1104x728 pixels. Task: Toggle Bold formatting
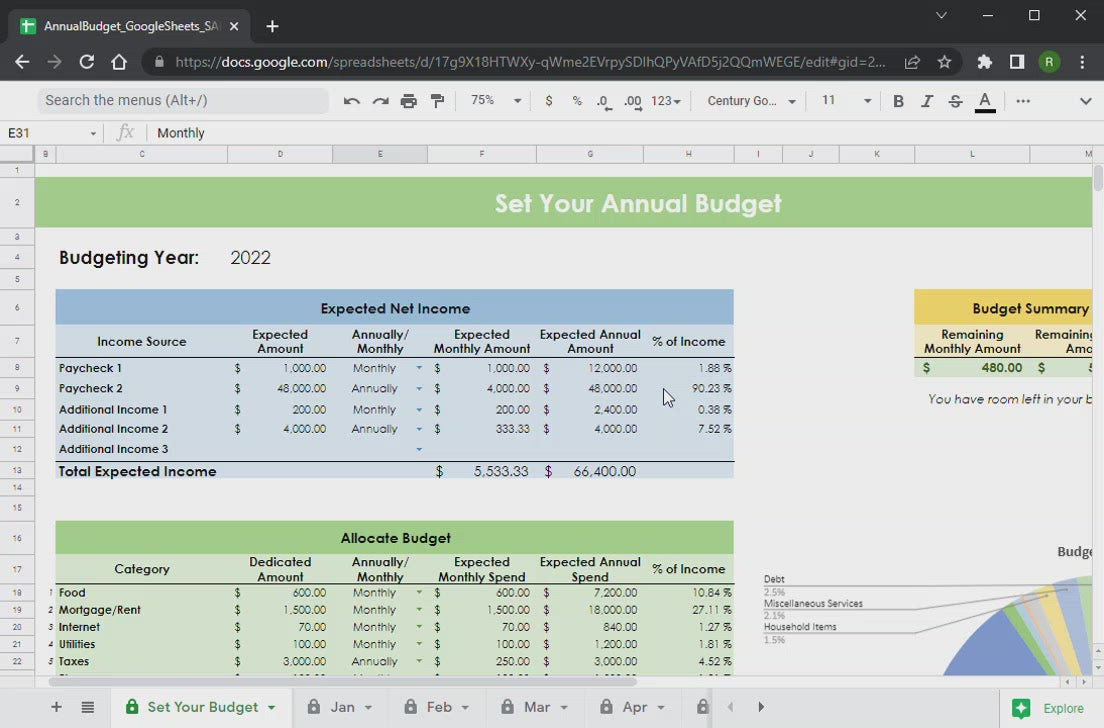[x=898, y=101]
